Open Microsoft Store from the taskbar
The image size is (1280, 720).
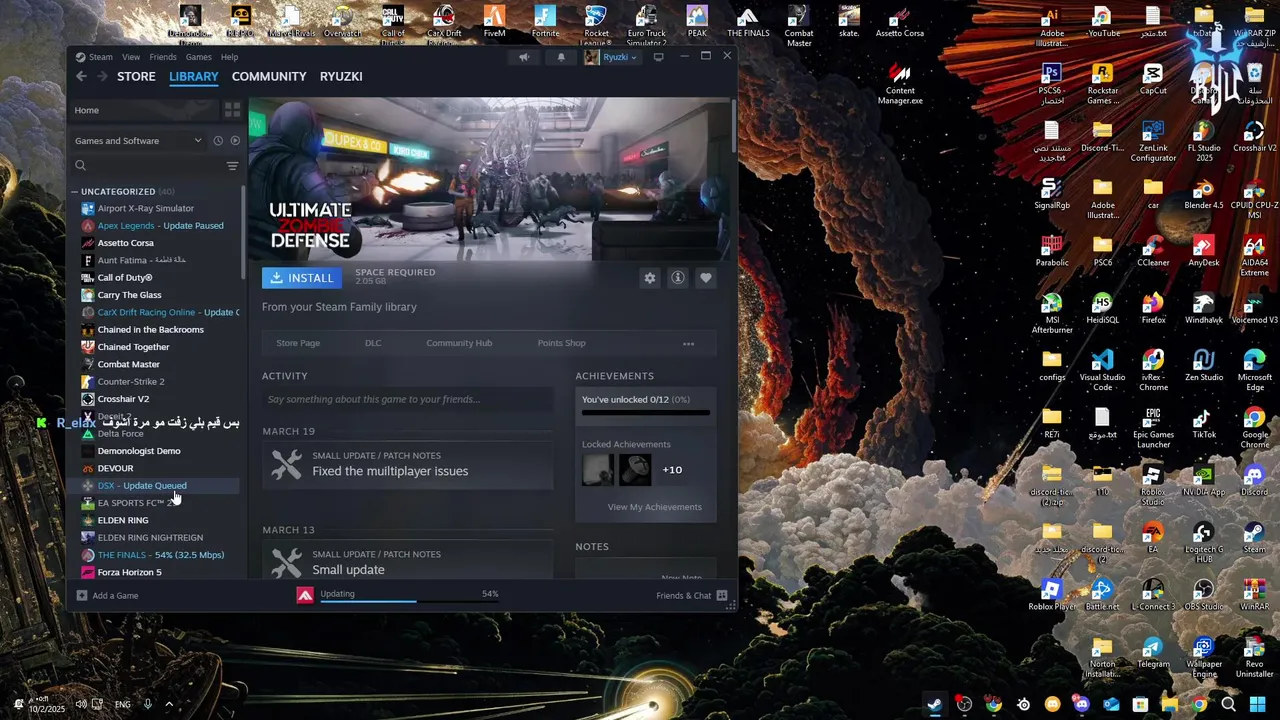pos(1140,704)
